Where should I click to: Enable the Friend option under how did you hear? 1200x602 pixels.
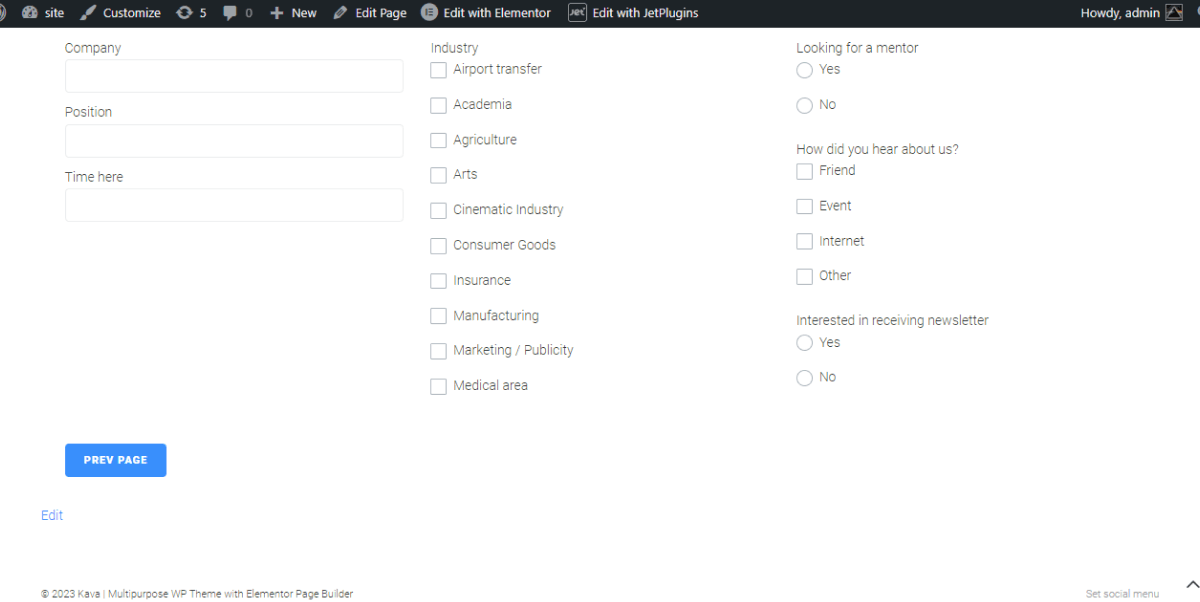804,171
